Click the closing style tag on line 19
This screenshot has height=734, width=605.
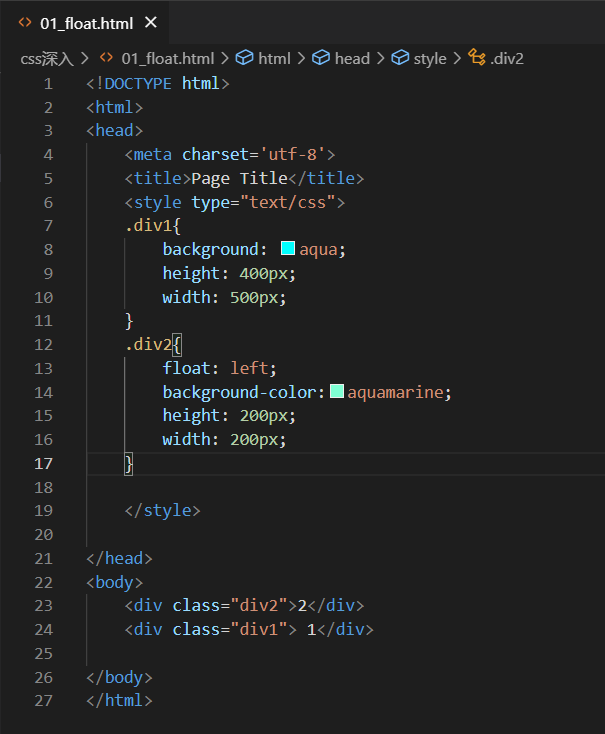coord(162,511)
